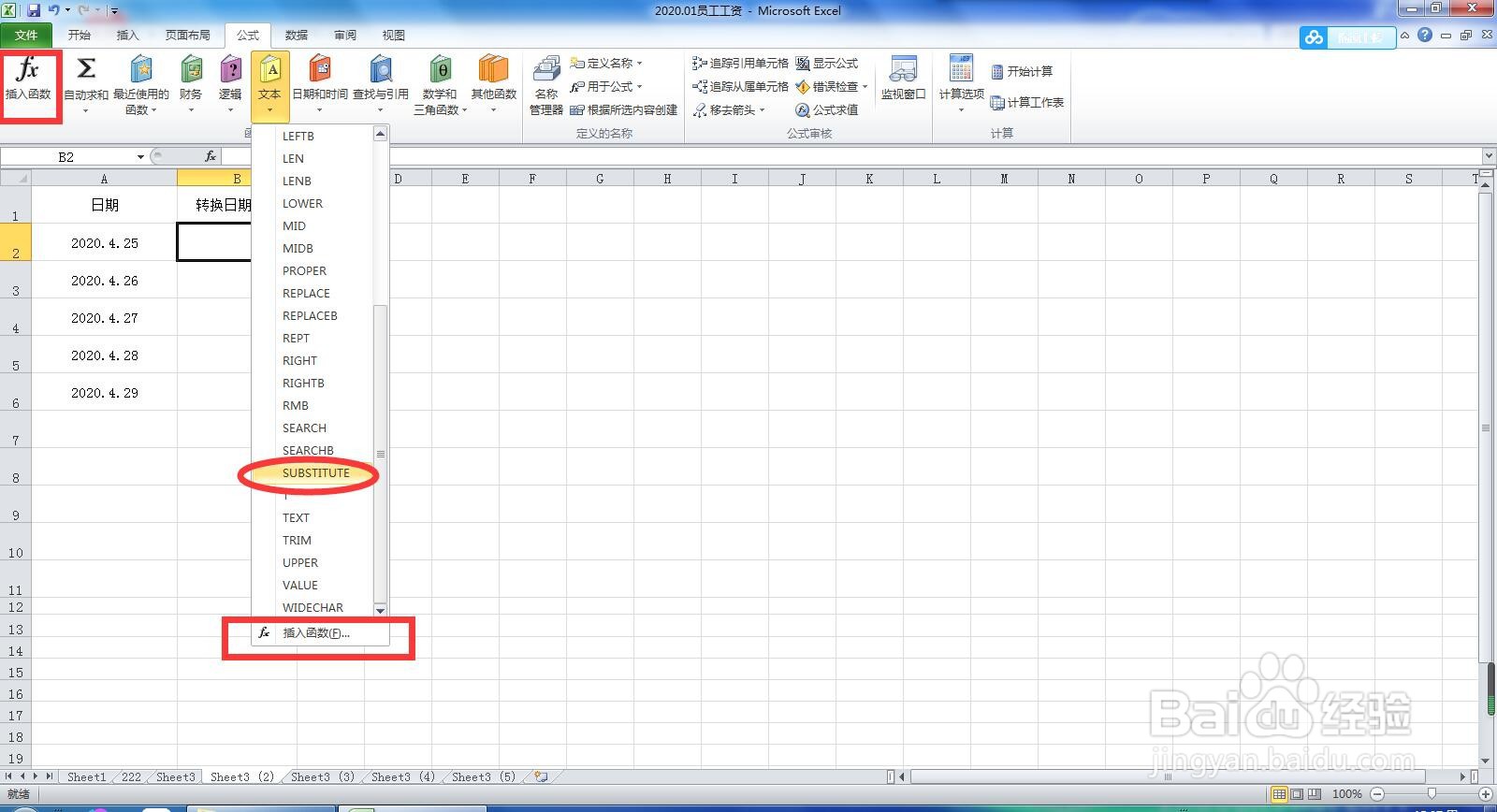
Task: Click the insert new worksheet tab icon
Action: pyautogui.click(x=540, y=776)
